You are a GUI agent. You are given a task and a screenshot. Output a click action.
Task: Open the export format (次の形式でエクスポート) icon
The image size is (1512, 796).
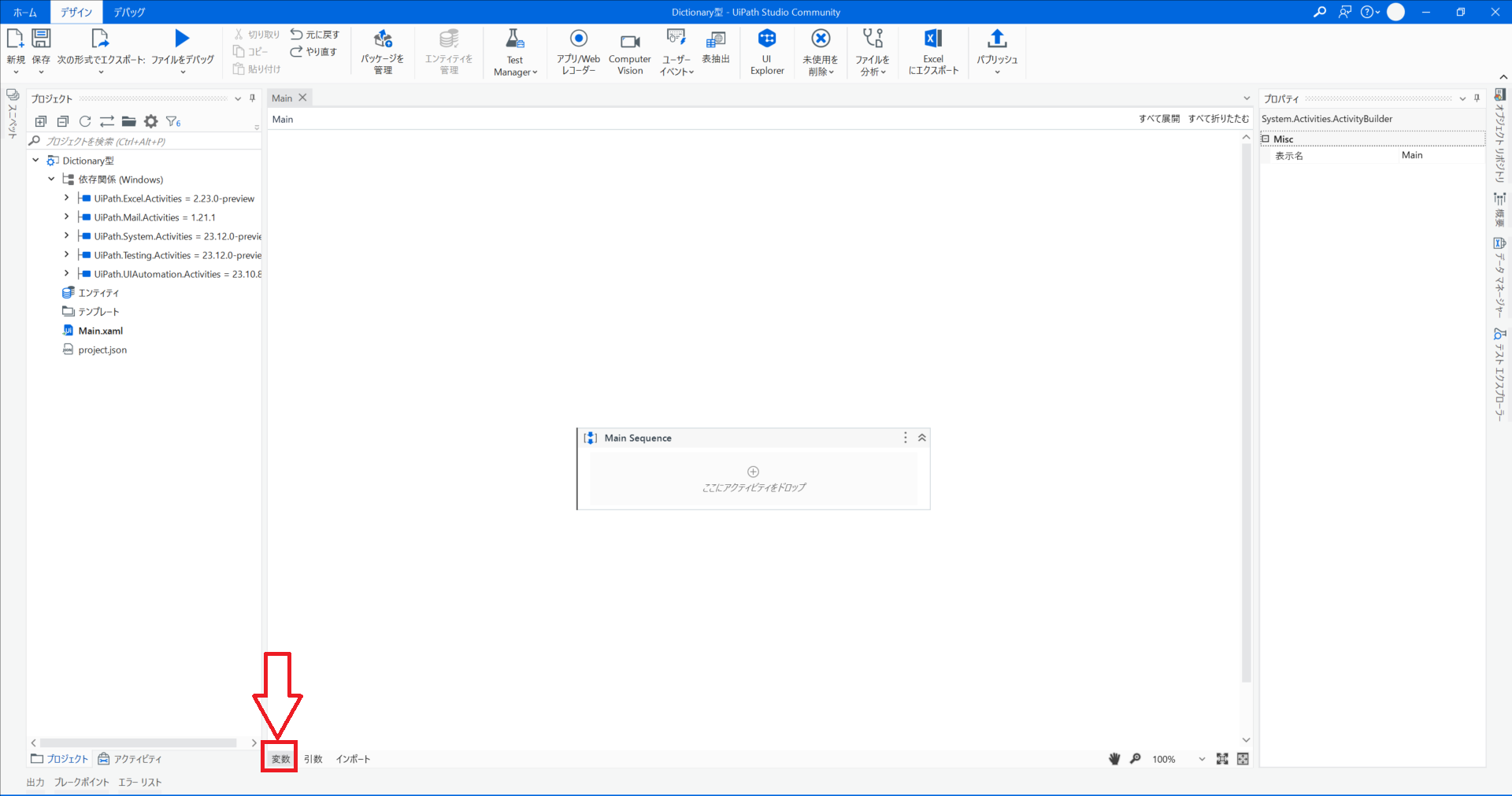click(100, 39)
